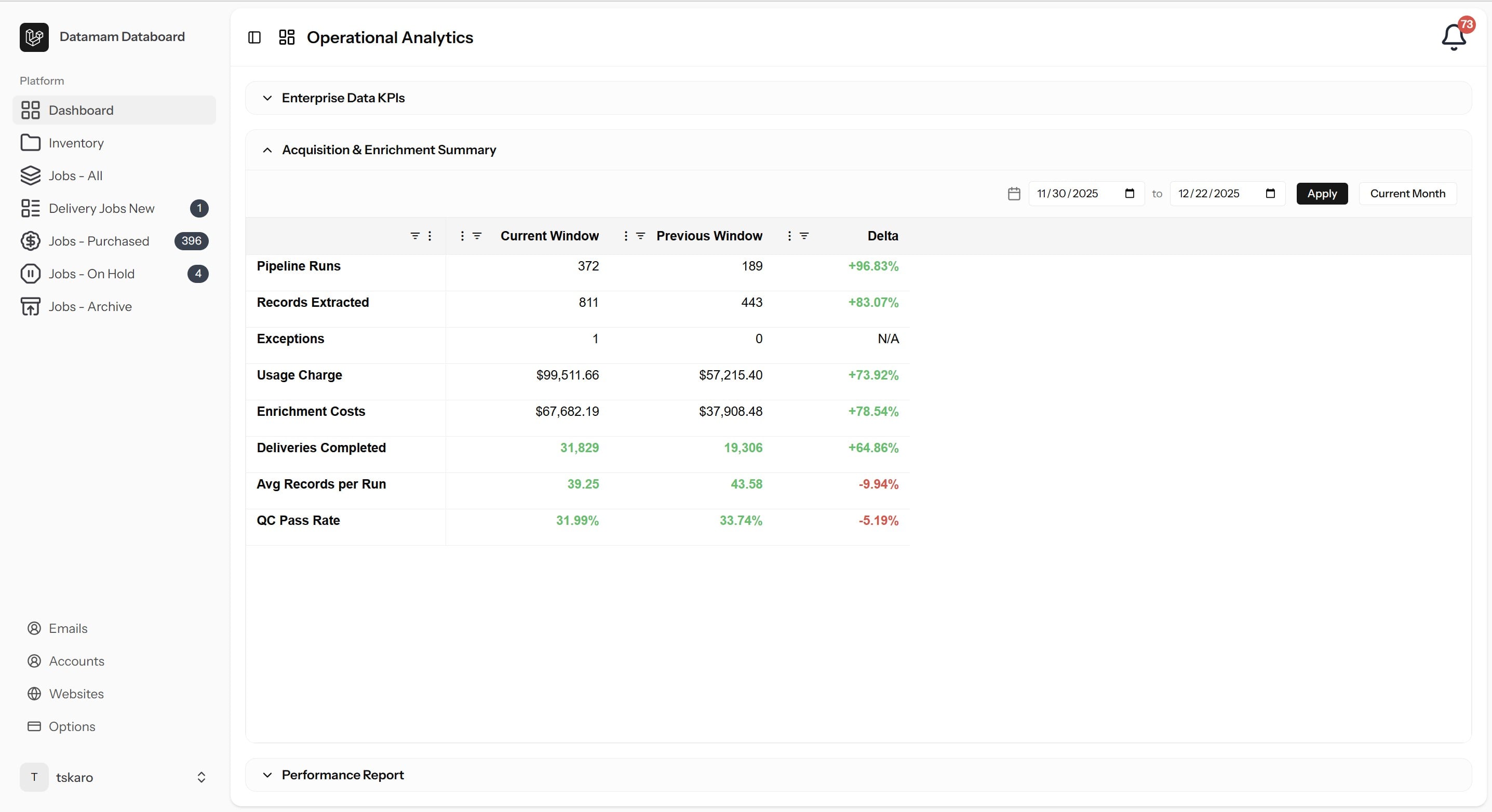Open Jobs - All page

point(114,175)
